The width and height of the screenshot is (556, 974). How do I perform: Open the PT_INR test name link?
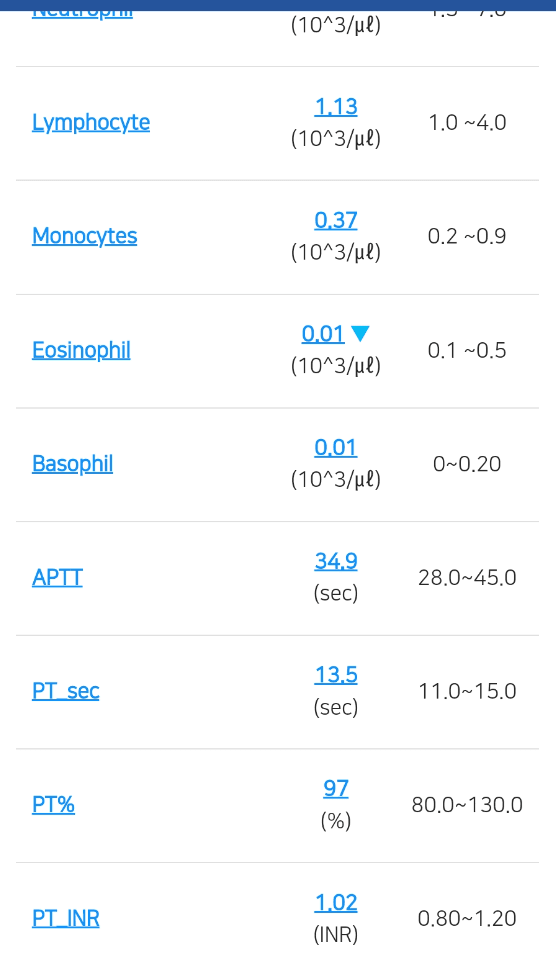pos(66,919)
